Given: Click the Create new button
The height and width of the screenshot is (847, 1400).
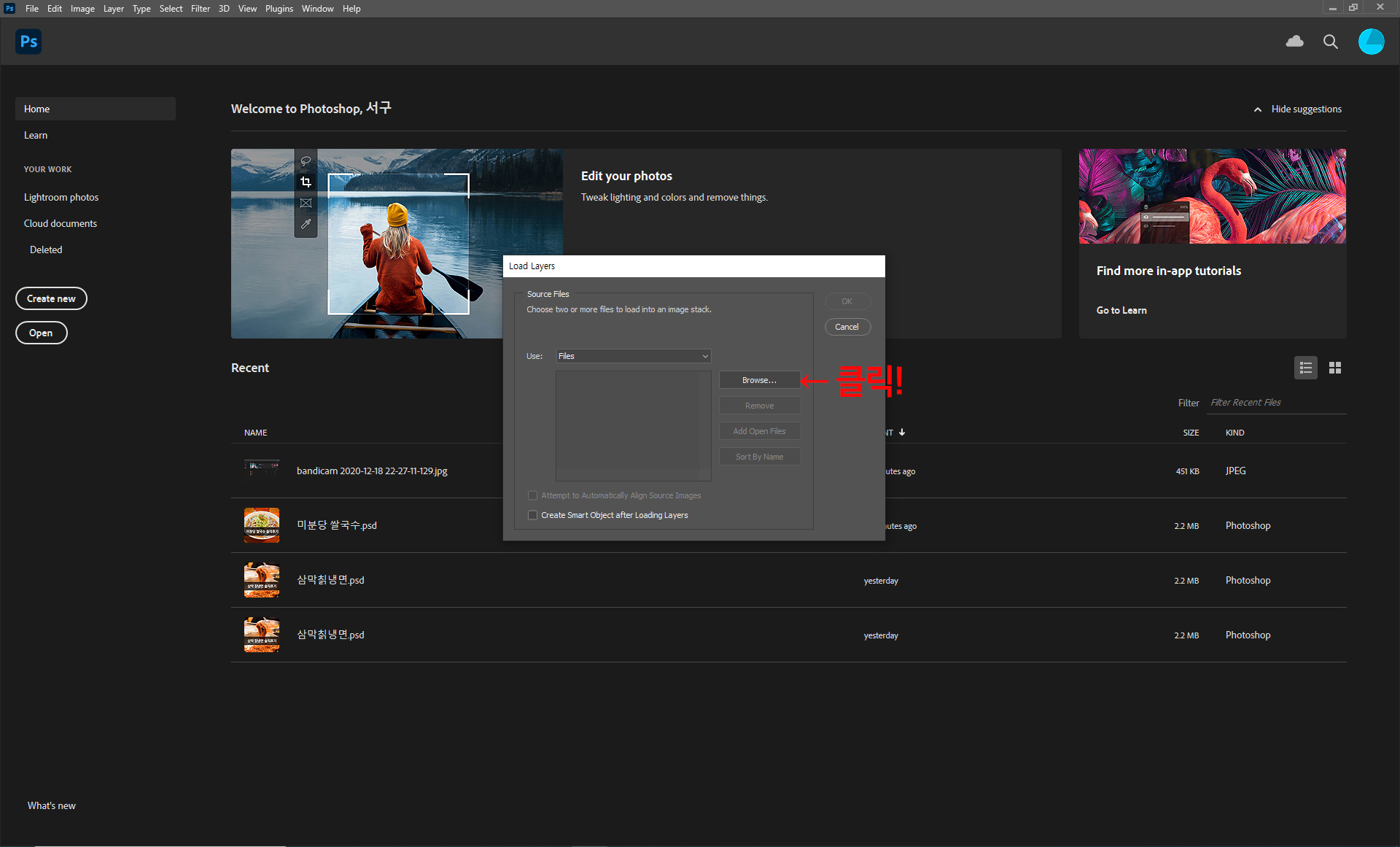Looking at the screenshot, I should pos(51,298).
